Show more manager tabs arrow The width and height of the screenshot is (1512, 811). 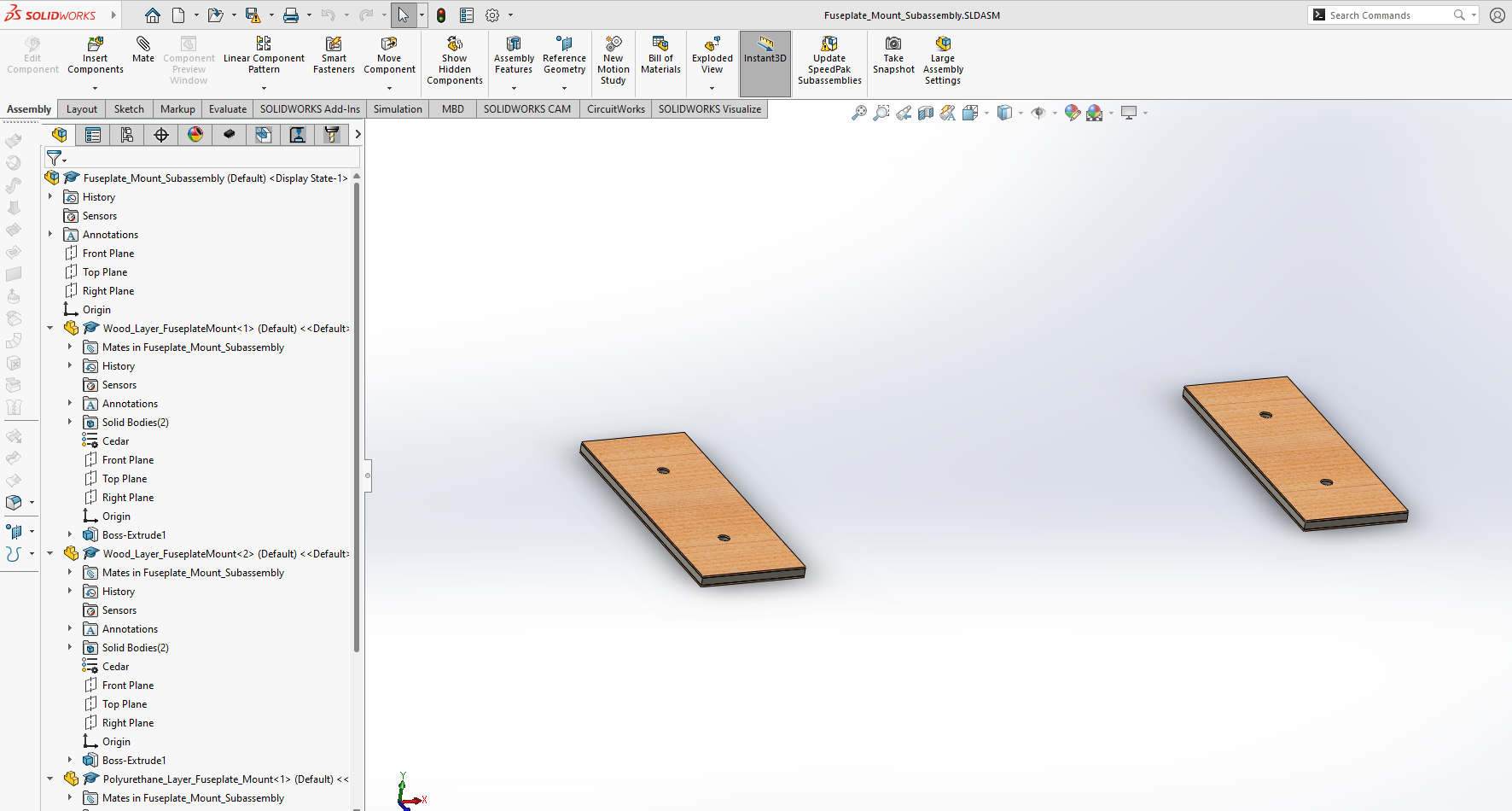[358, 135]
